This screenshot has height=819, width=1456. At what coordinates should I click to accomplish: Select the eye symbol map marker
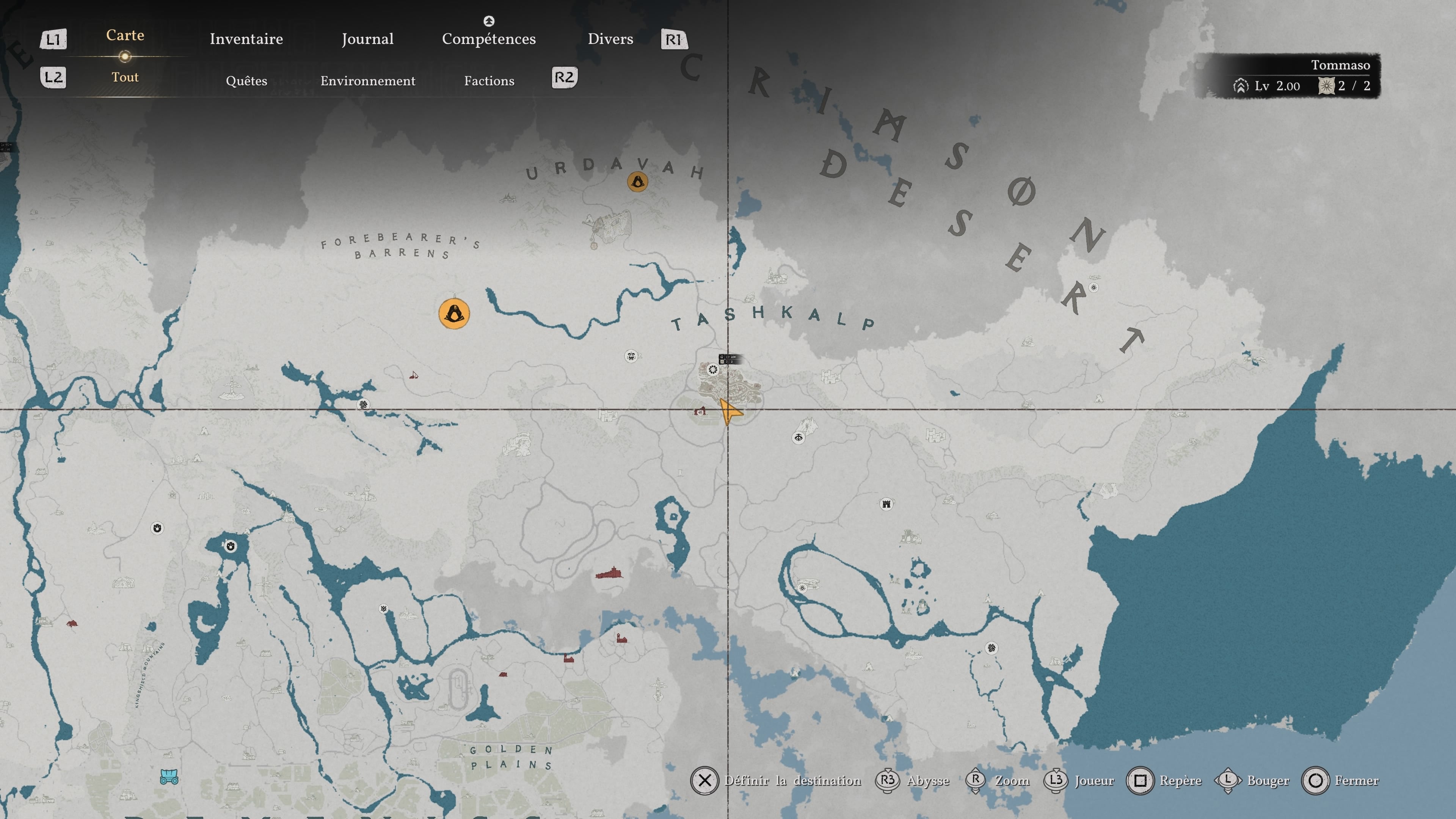(x=798, y=438)
